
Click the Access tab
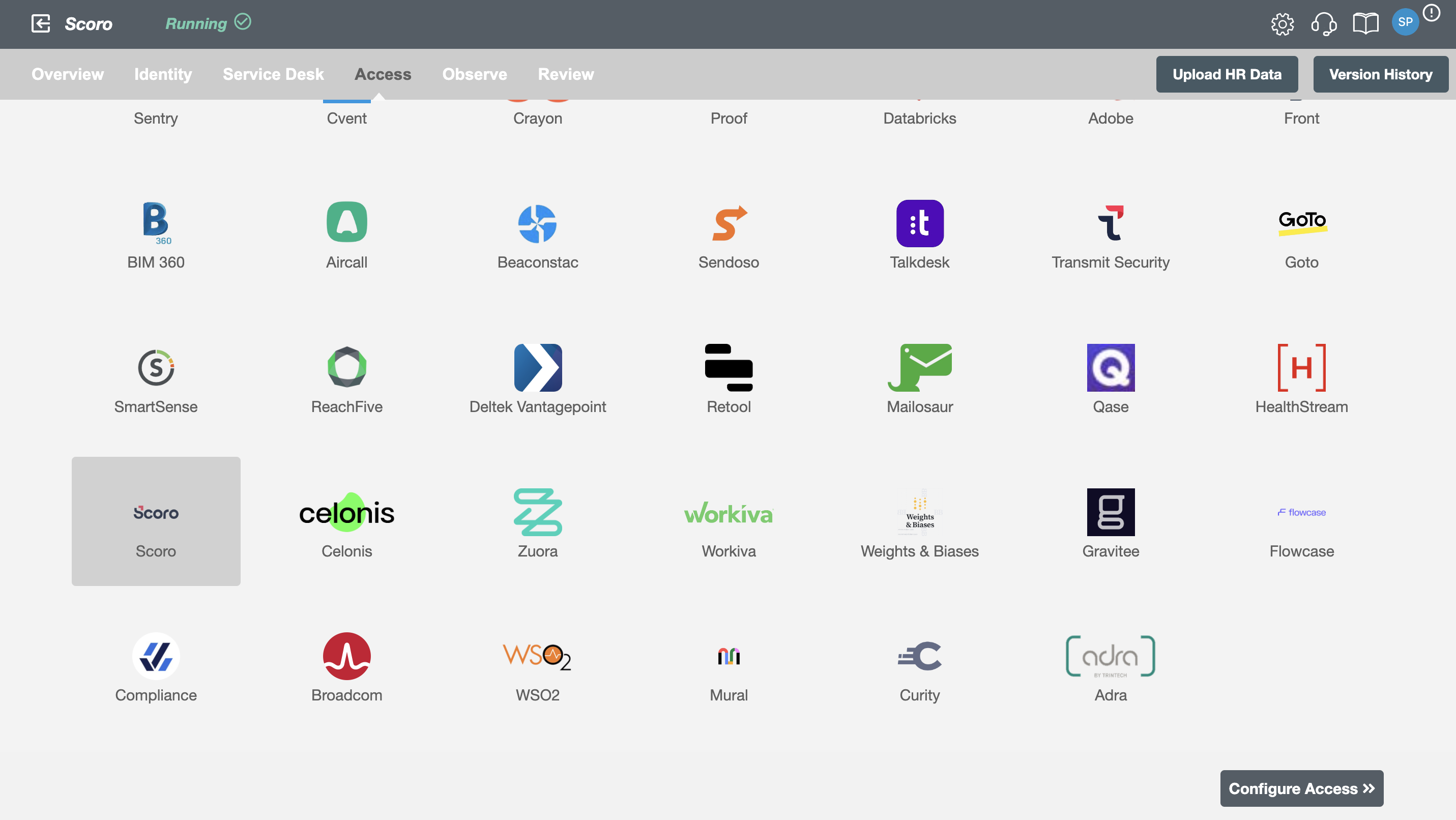tap(383, 74)
